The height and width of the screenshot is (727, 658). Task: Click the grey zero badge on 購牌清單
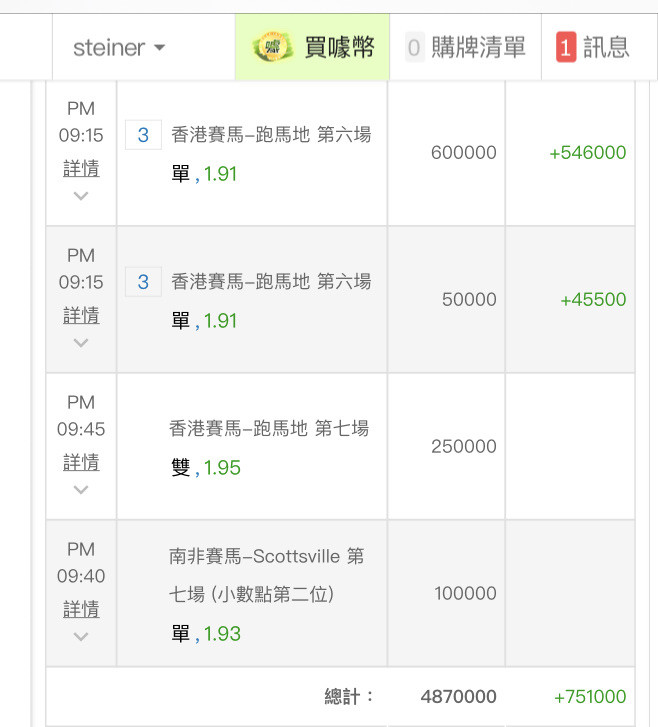[x=414, y=47]
